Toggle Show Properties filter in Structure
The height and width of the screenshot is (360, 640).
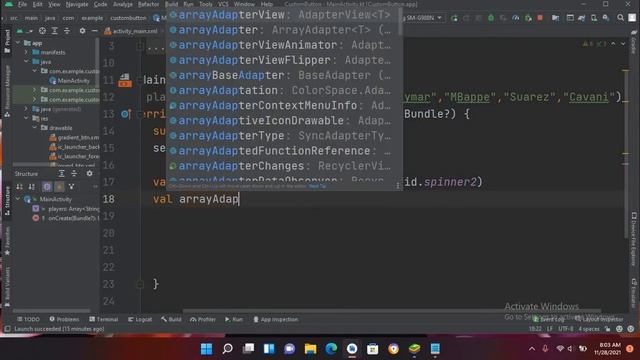click(x=47, y=187)
